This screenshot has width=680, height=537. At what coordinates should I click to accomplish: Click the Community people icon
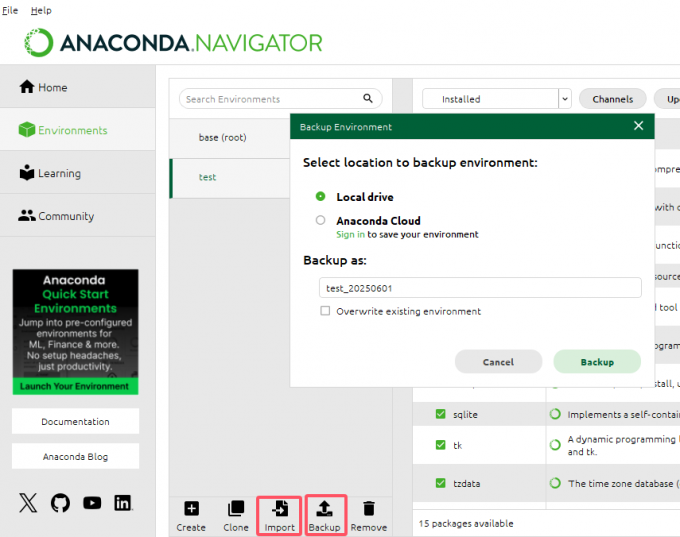click(x=27, y=215)
